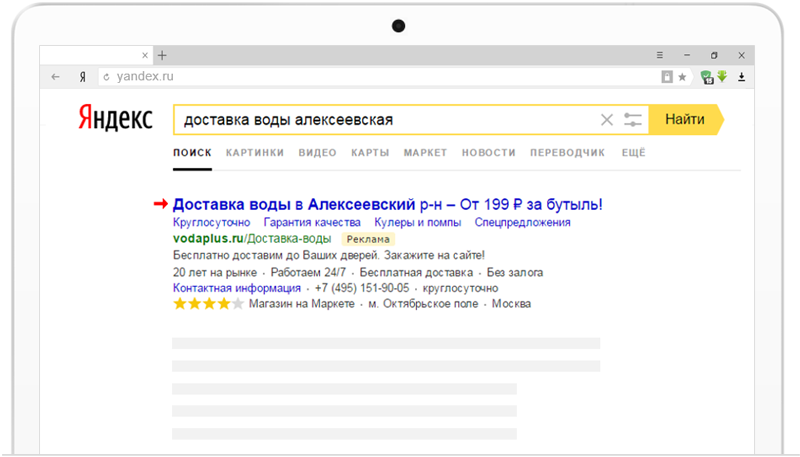Click the Москва text in ad
The height and width of the screenshot is (457, 800).
(511, 304)
